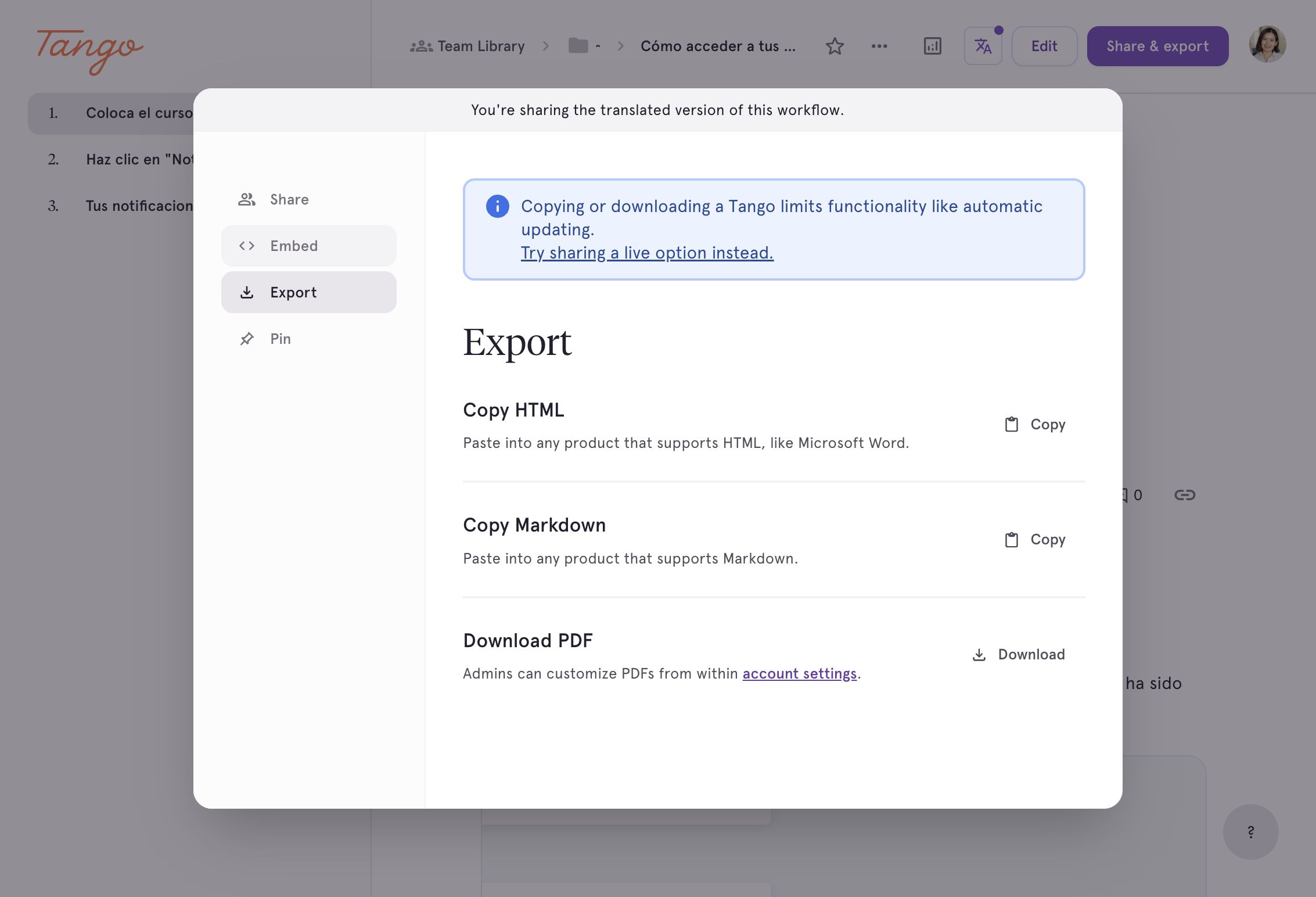
Task: Select step 3 'Tus notificacion' in the sidebar
Action: pyautogui.click(x=111, y=206)
